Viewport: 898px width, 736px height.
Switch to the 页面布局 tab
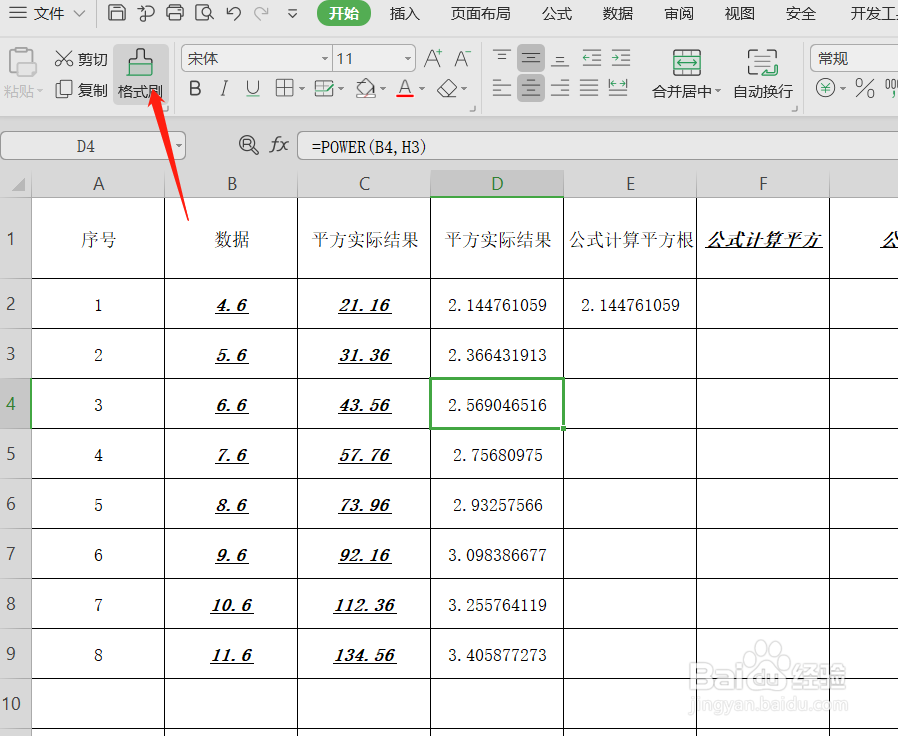[480, 13]
